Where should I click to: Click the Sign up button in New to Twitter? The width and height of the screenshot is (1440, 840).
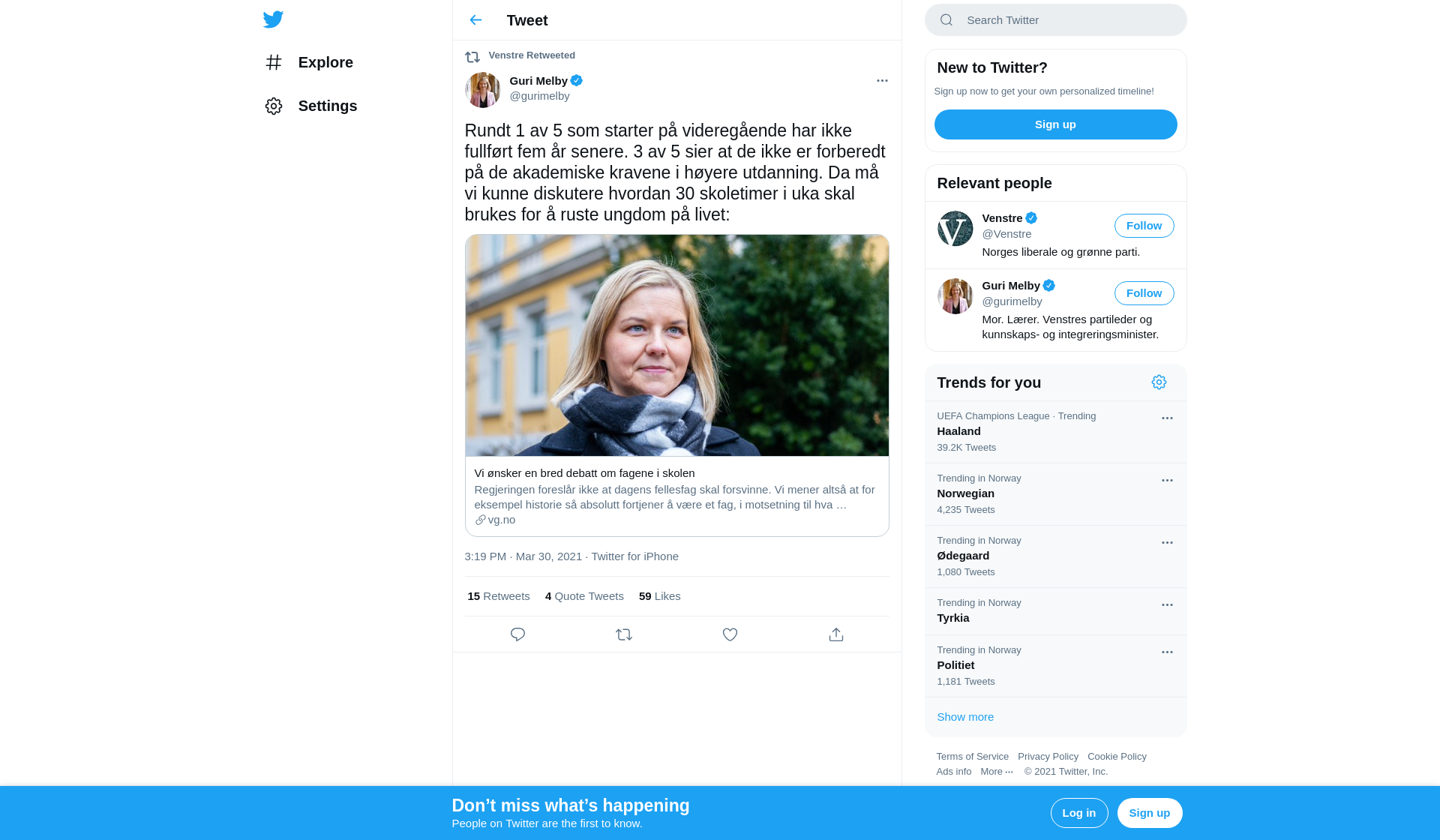[x=1056, y=124]
